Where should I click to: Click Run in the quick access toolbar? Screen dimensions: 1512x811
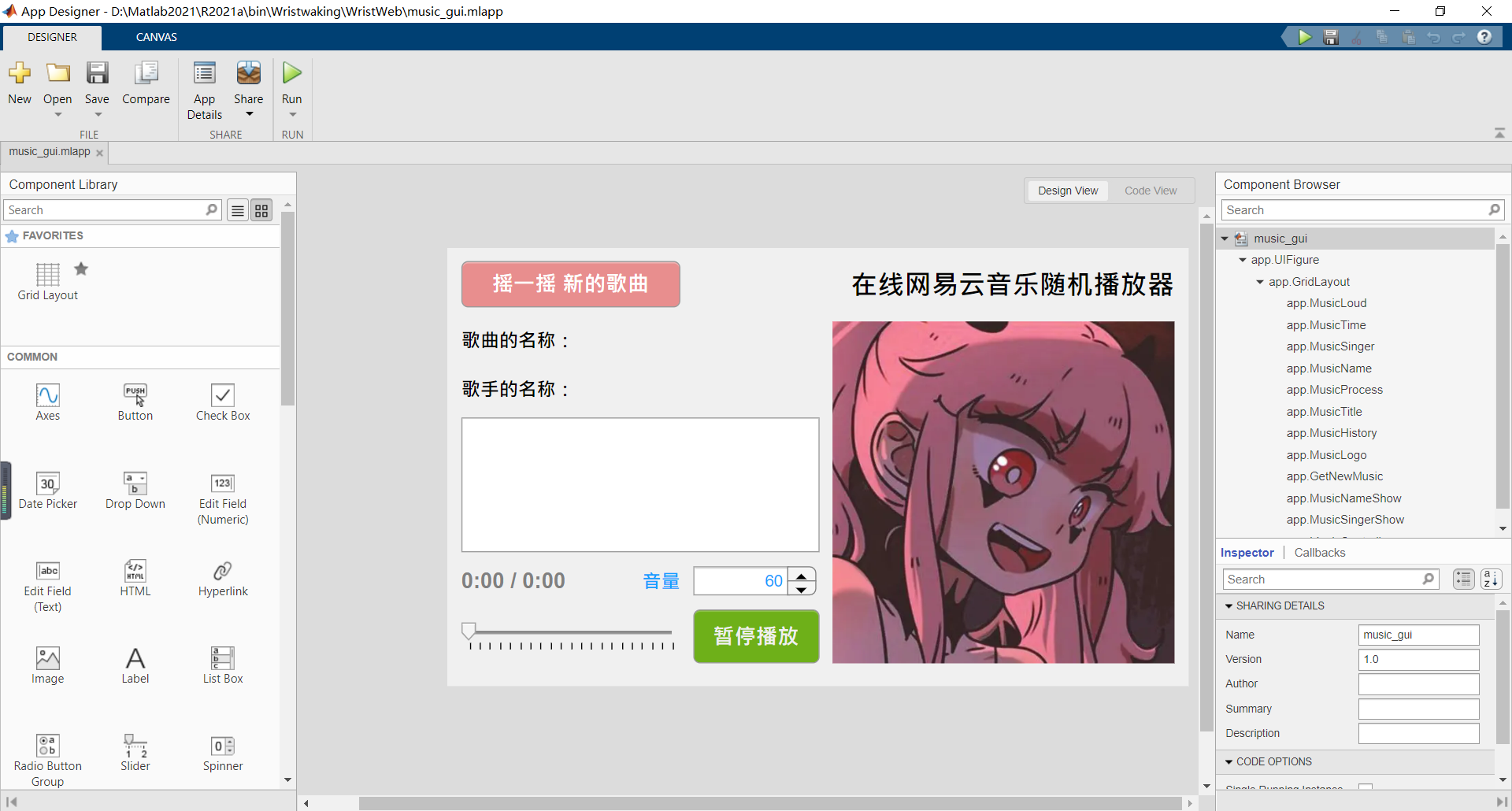(1305, 37)
